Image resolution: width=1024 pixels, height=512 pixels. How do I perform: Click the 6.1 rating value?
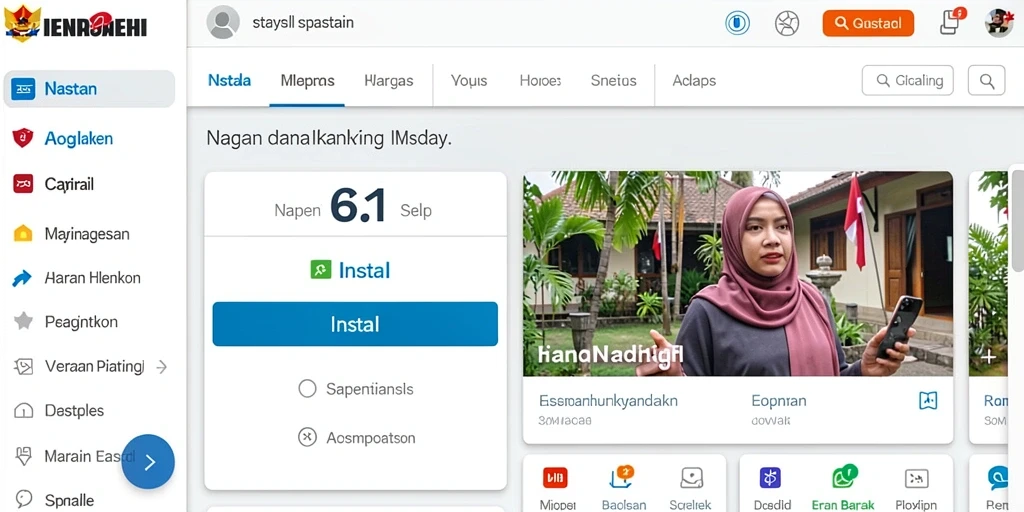point(359,206)
